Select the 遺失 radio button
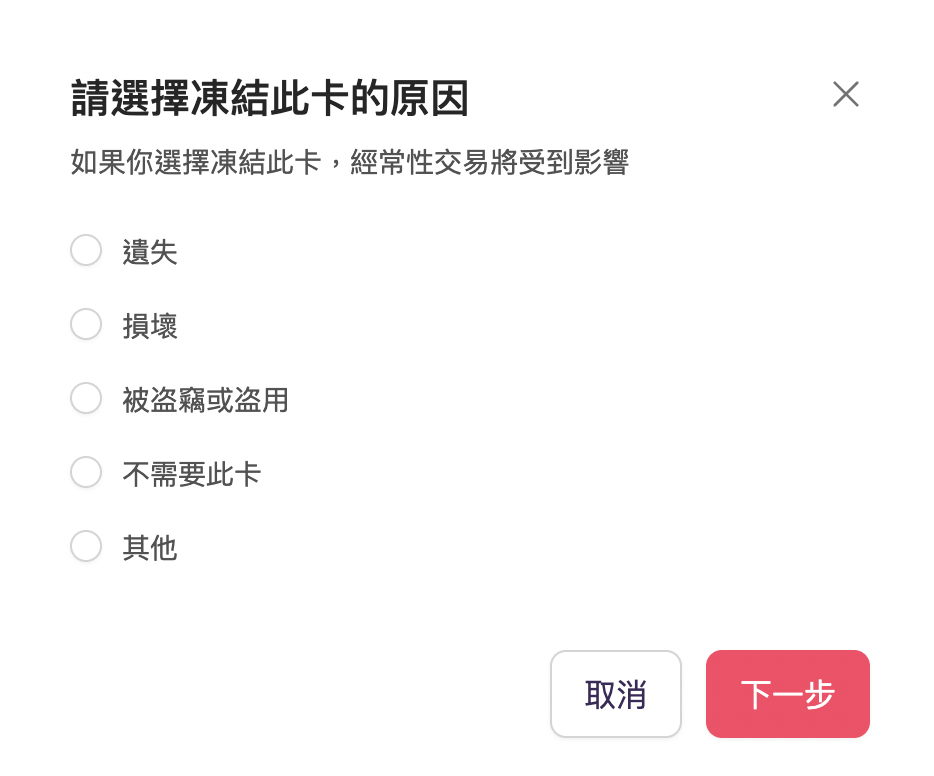Viewport: 934px width, 776px height. (86, 250)
